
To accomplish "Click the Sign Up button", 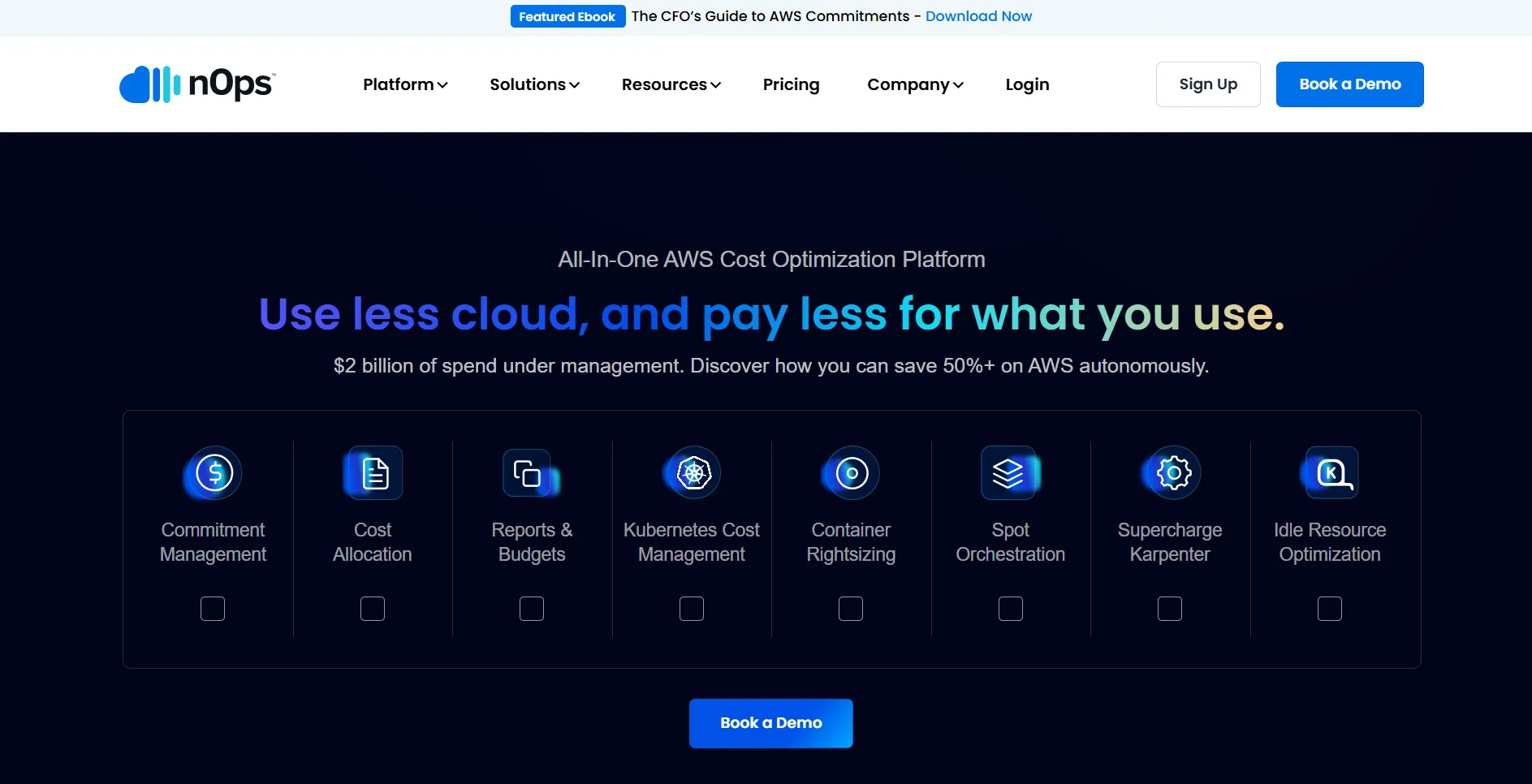I will point(1208,84).
